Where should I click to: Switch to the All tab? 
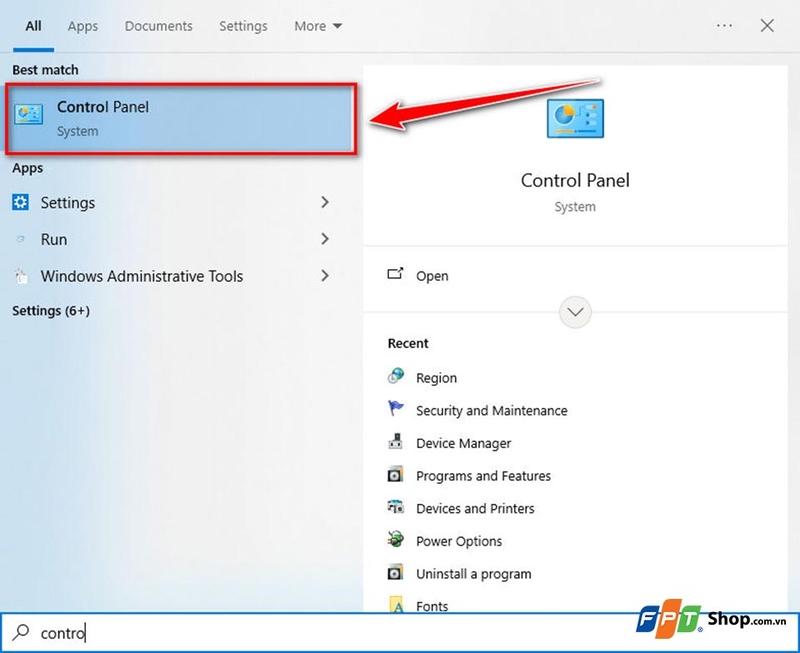point(34,26)
